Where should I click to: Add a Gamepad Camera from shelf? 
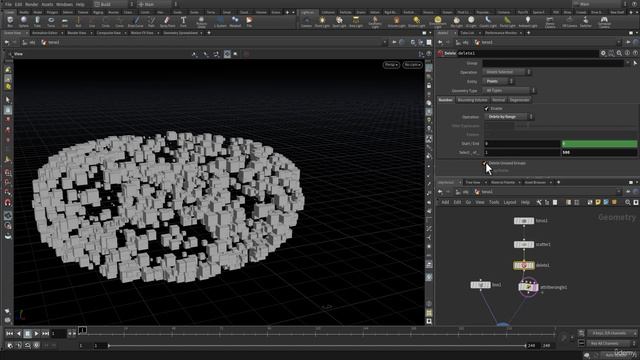pyautogui.click(x=604, y=22)
